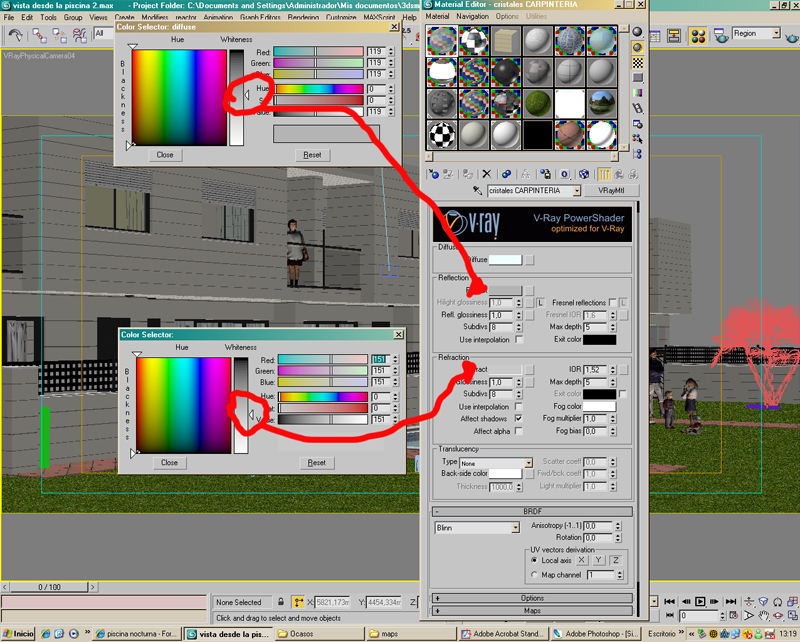Image resolution: width=800 pixels, height=642 pixels.
Task: Select the Select and Link tool
Action: tap(39, 35)
